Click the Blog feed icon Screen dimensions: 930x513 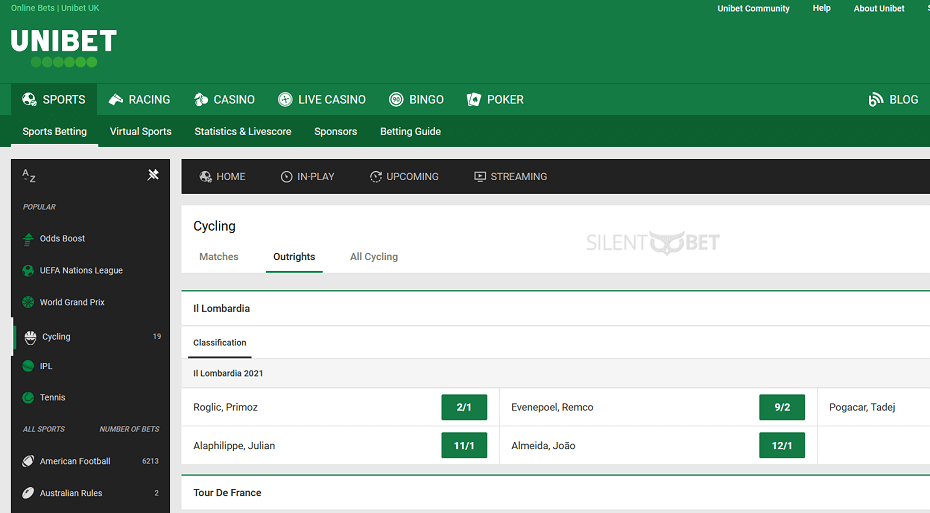875,100
